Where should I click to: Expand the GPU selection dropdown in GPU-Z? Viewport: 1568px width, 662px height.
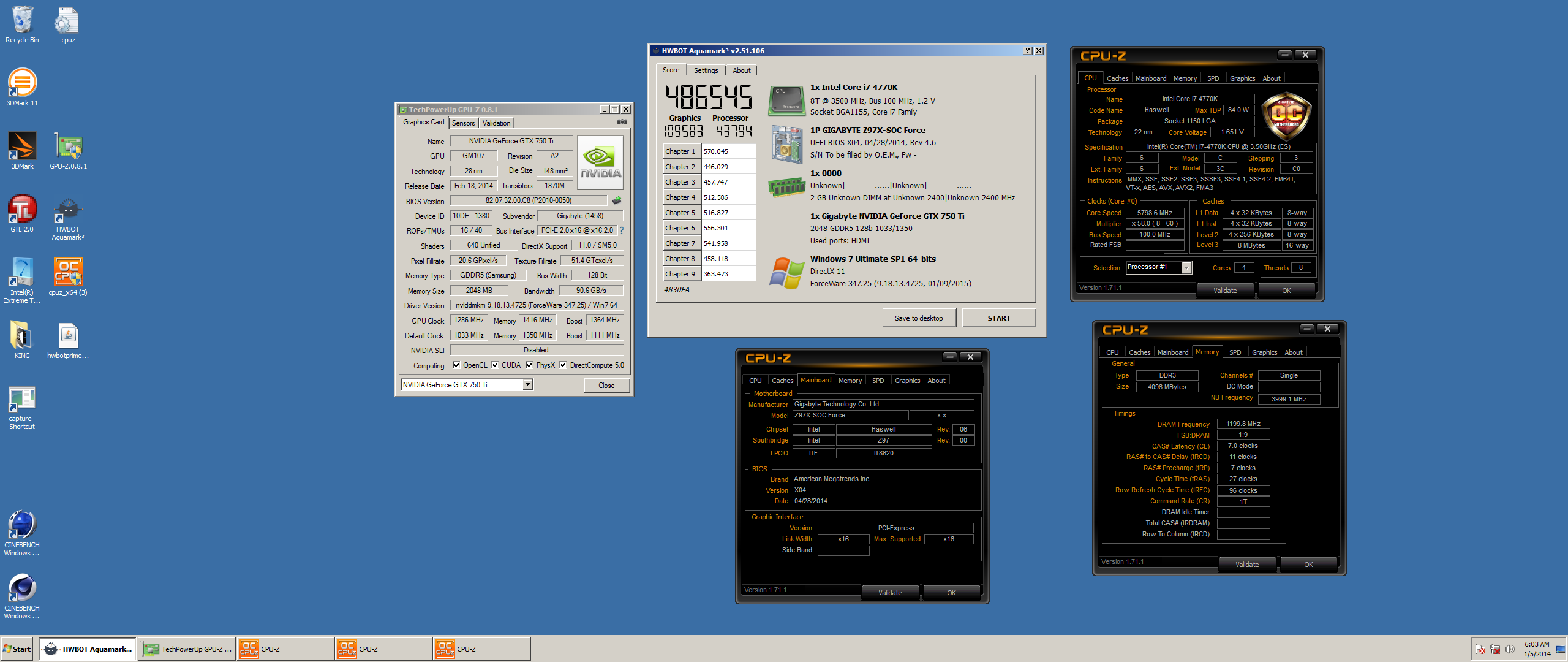pos(527,385)
